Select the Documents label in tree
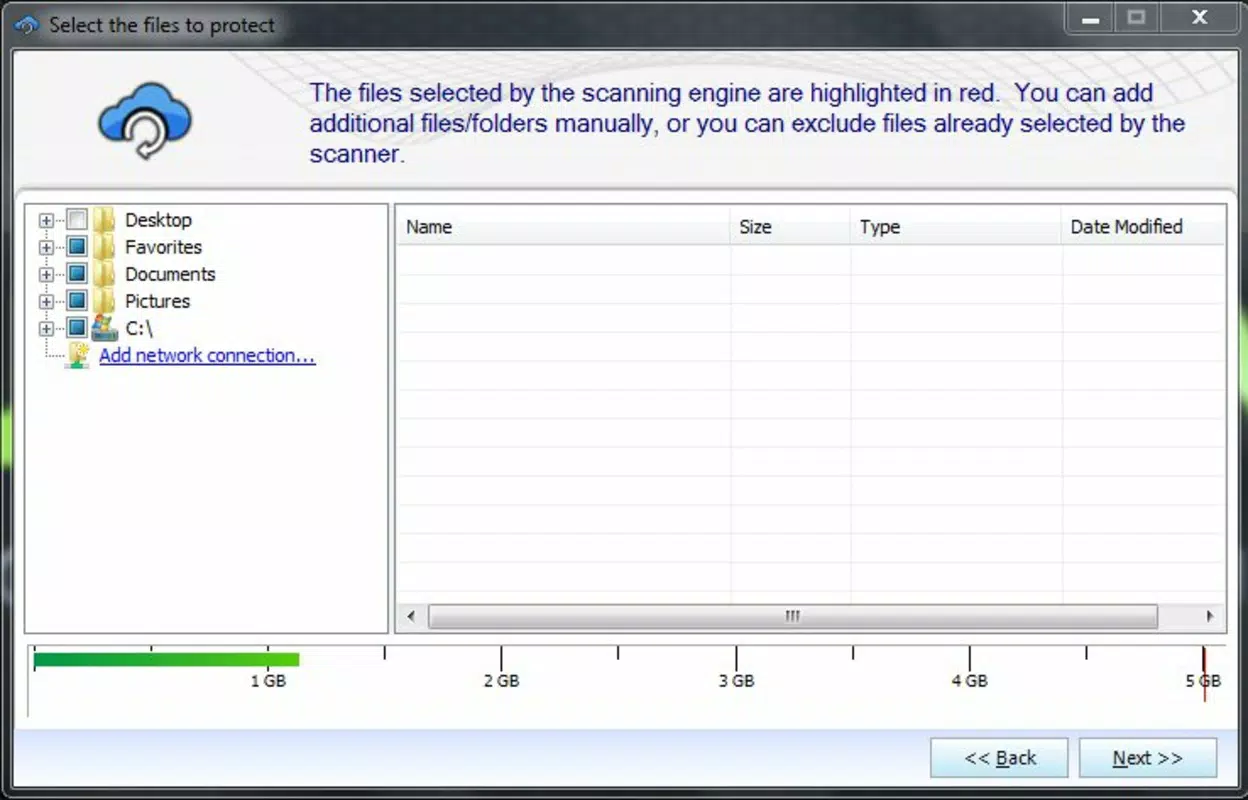 coord(170,274)
